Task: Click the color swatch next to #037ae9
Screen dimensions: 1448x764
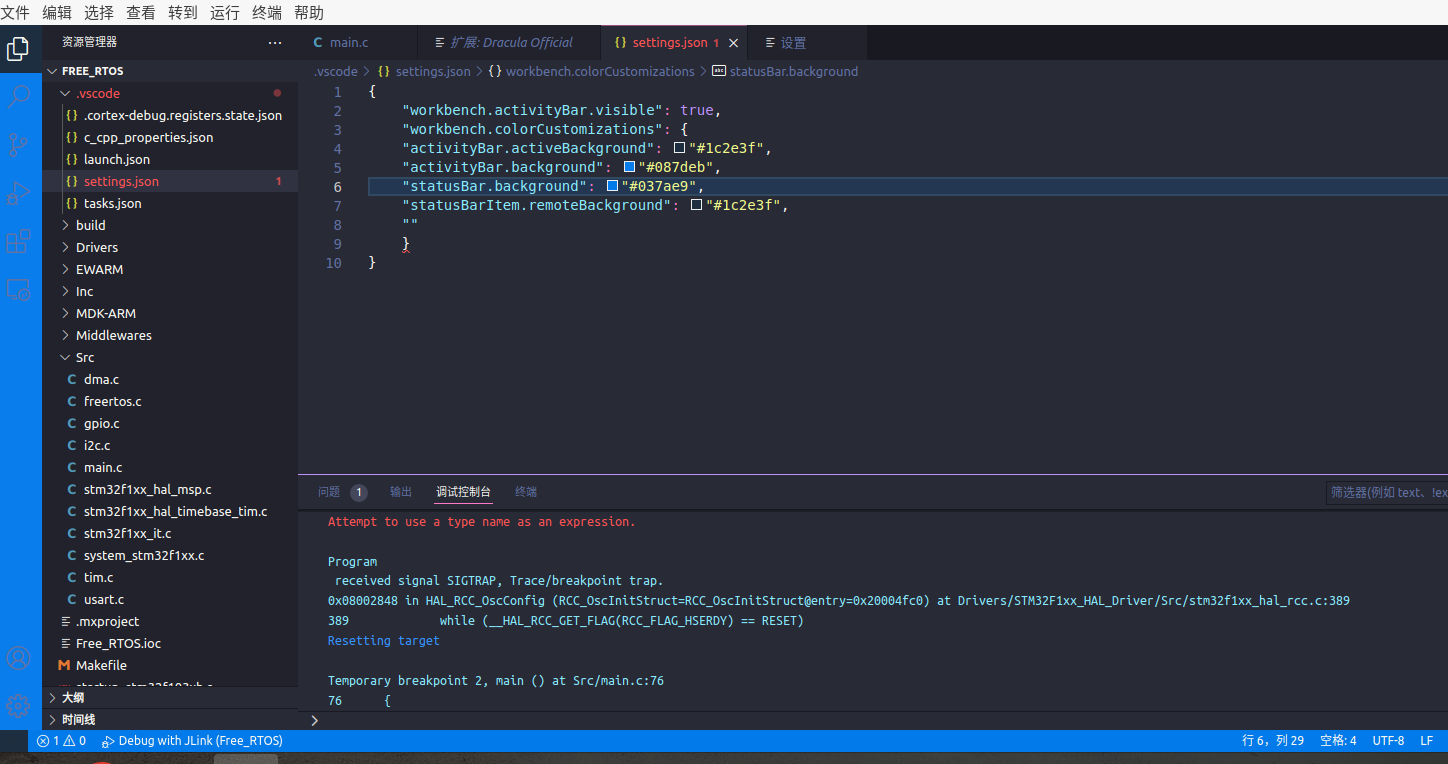Action: [612, 185]
